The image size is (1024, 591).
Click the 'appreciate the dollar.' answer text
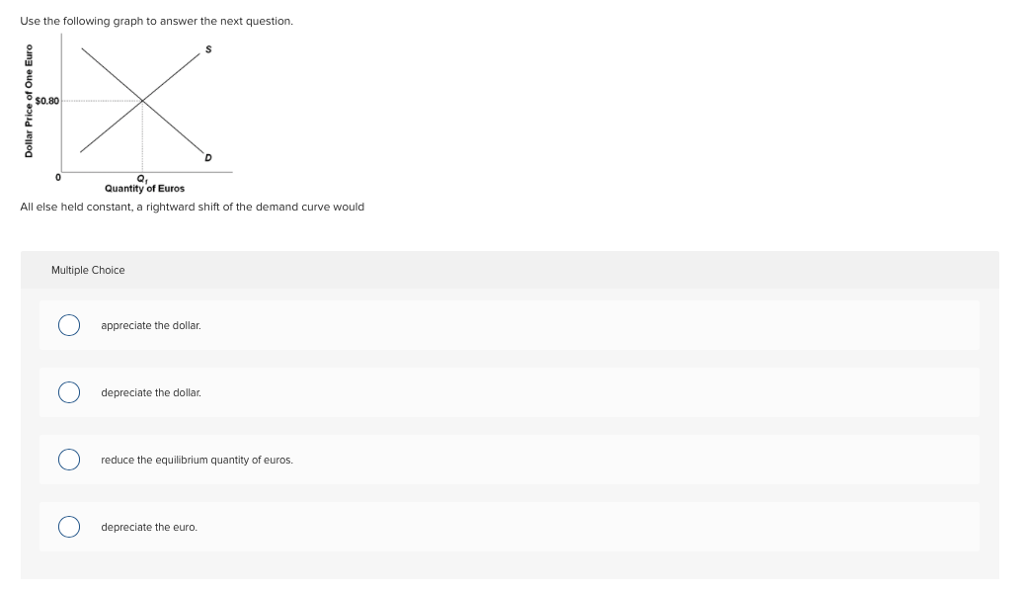pyautogui.click(x=151, y=325)
